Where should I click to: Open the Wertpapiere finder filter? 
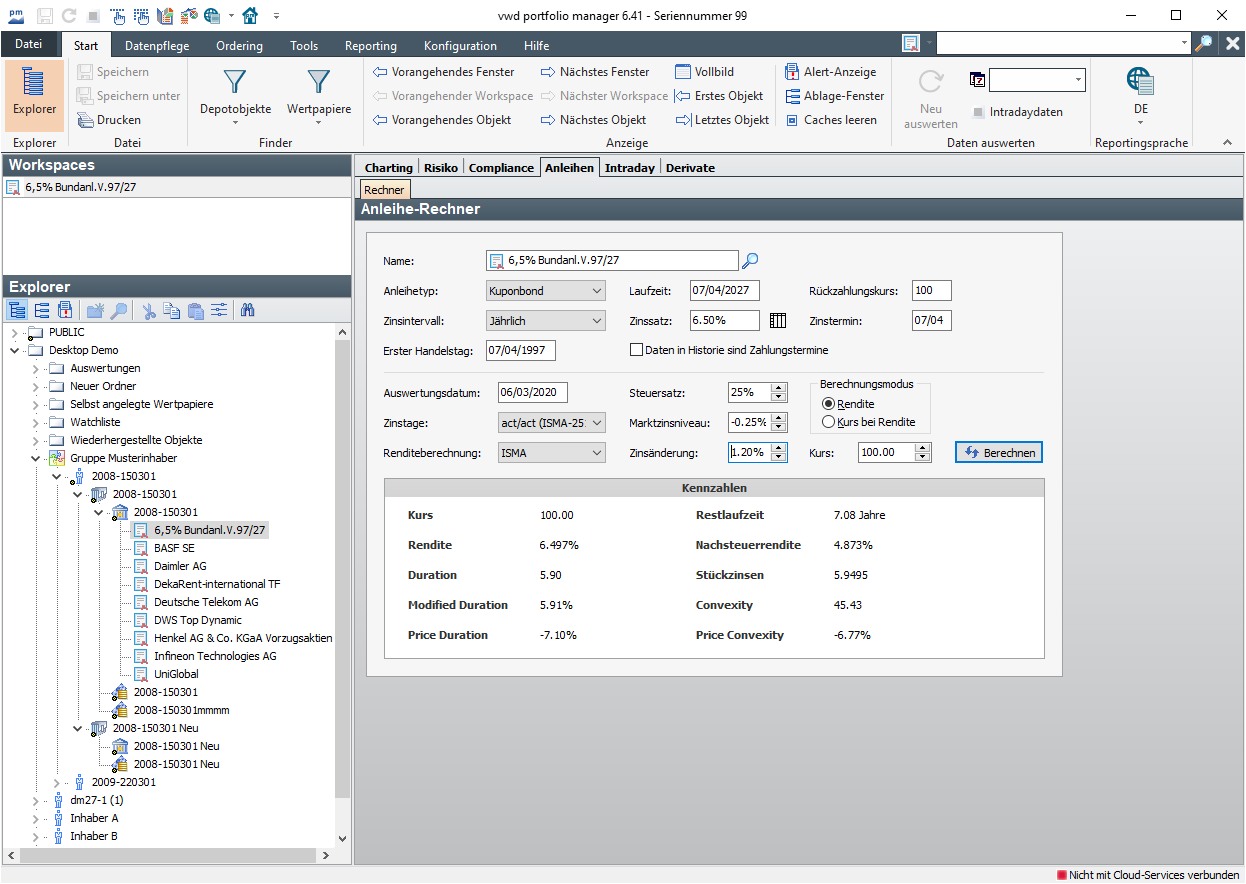pyautogui.click(x=318, y=95)
